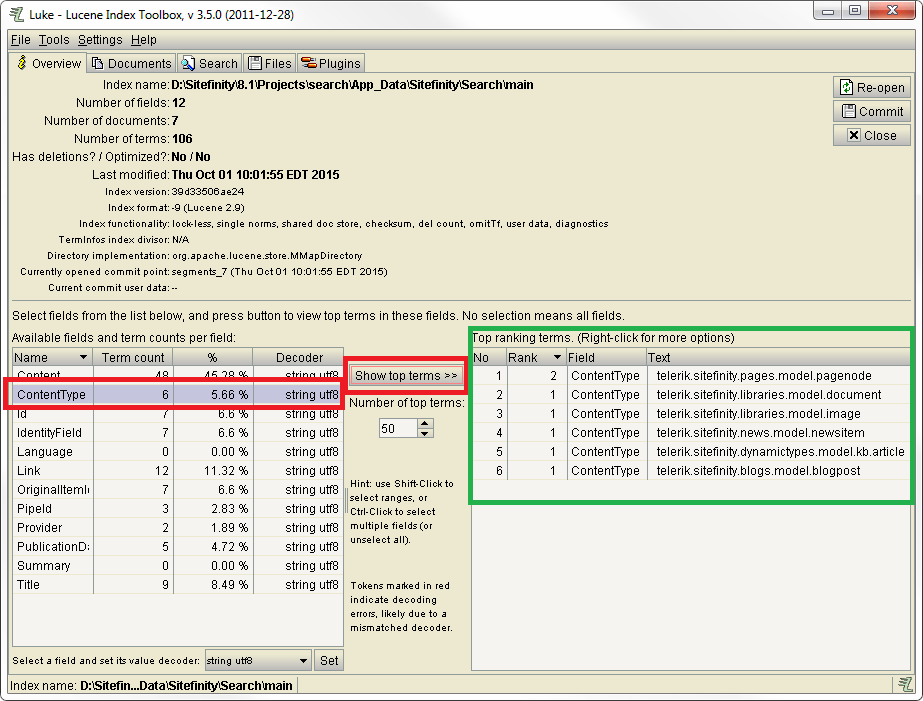
Task: Increase the number of top terms with the up arrow
Action: 425,423
